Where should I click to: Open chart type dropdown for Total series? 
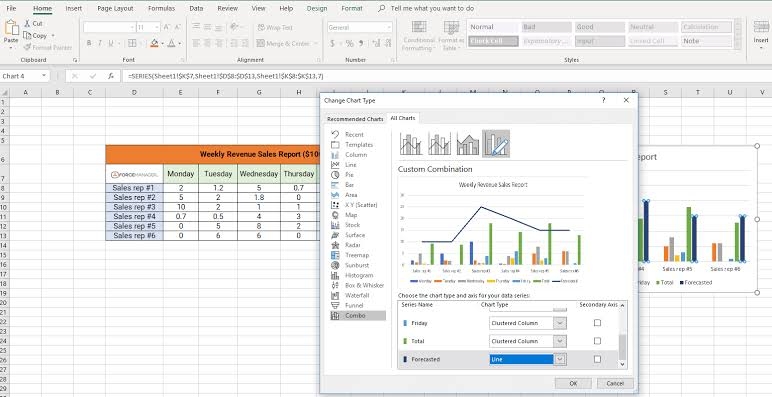tap(560, 341)
